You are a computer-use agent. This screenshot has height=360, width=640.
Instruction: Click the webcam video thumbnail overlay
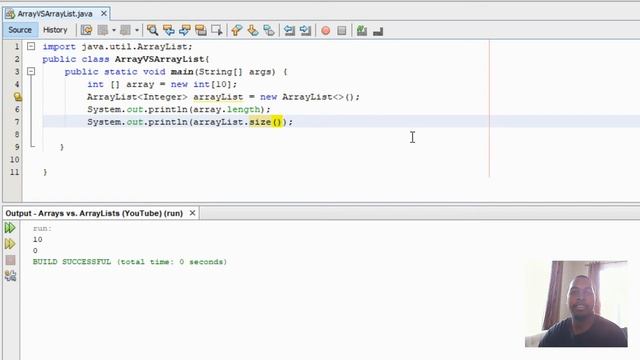tap(576, 304)
